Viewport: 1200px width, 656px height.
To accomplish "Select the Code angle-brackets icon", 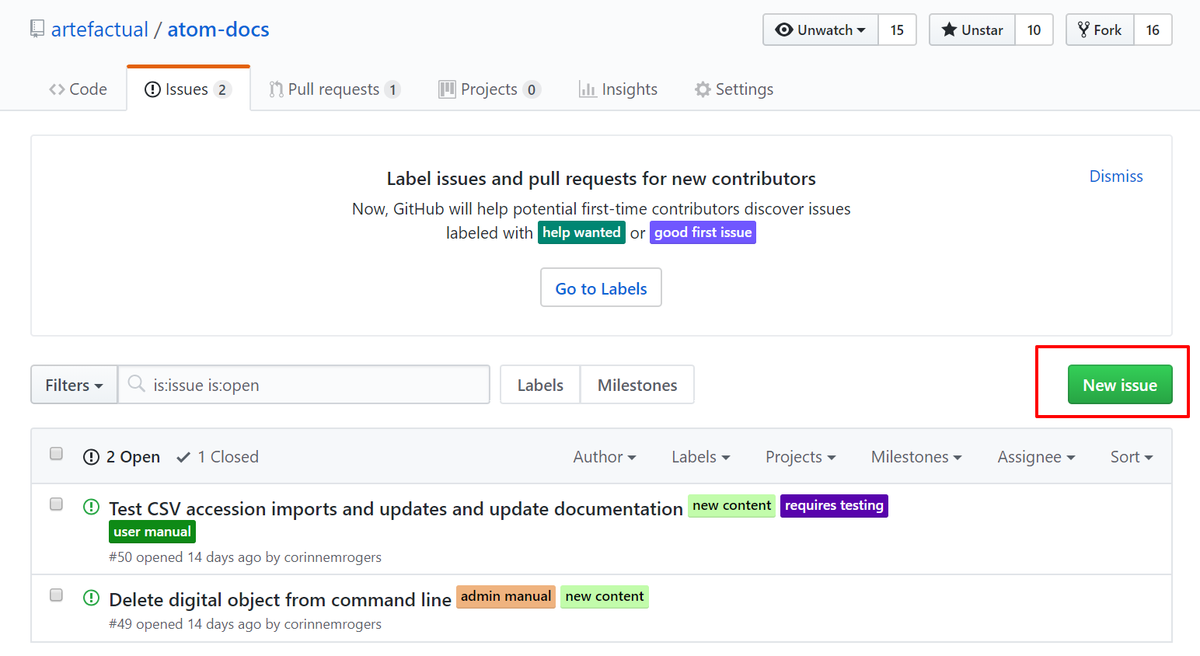I will 59,89.
